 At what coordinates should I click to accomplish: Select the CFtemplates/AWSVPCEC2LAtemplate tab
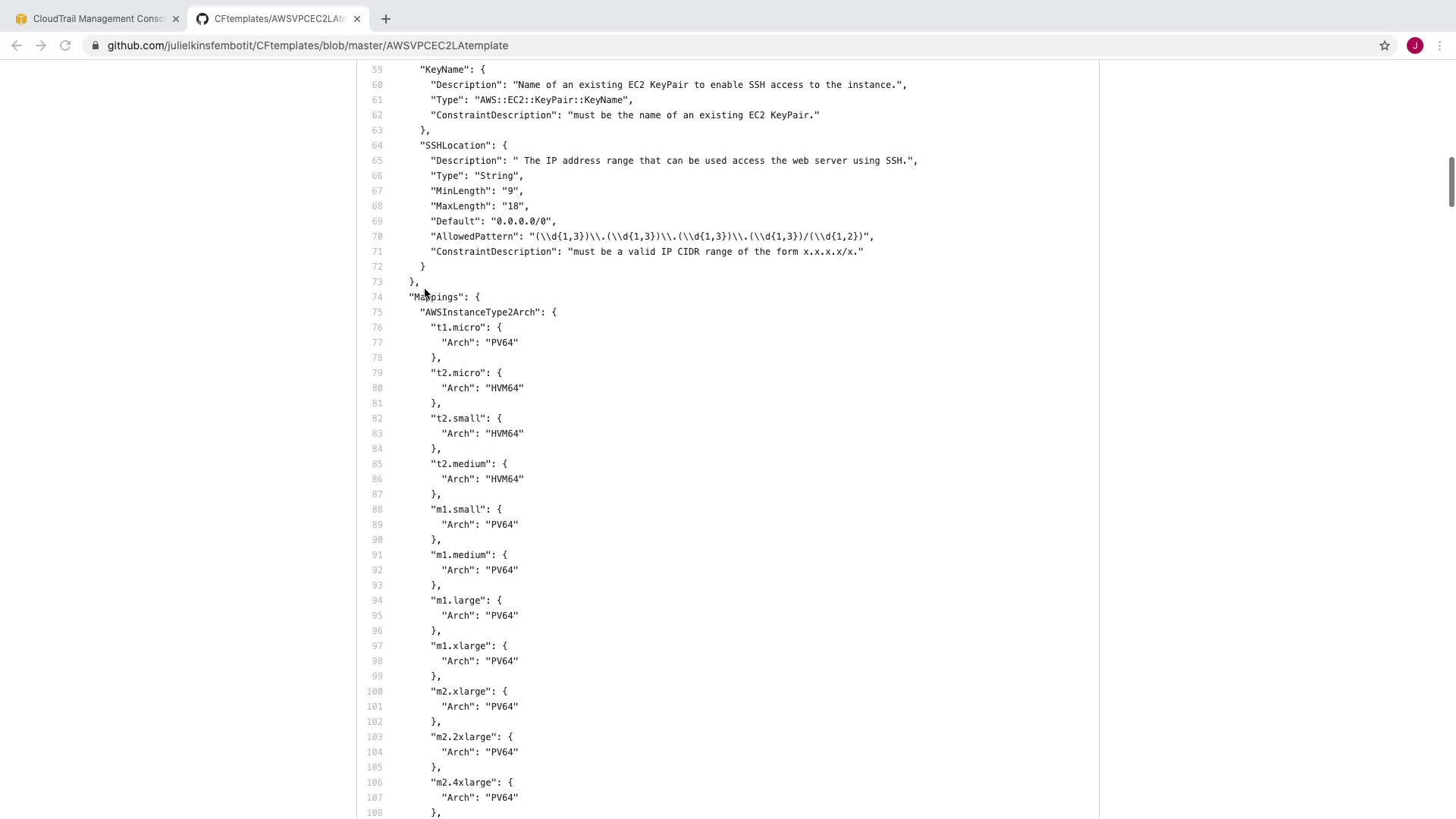click(x=277, y=19)
